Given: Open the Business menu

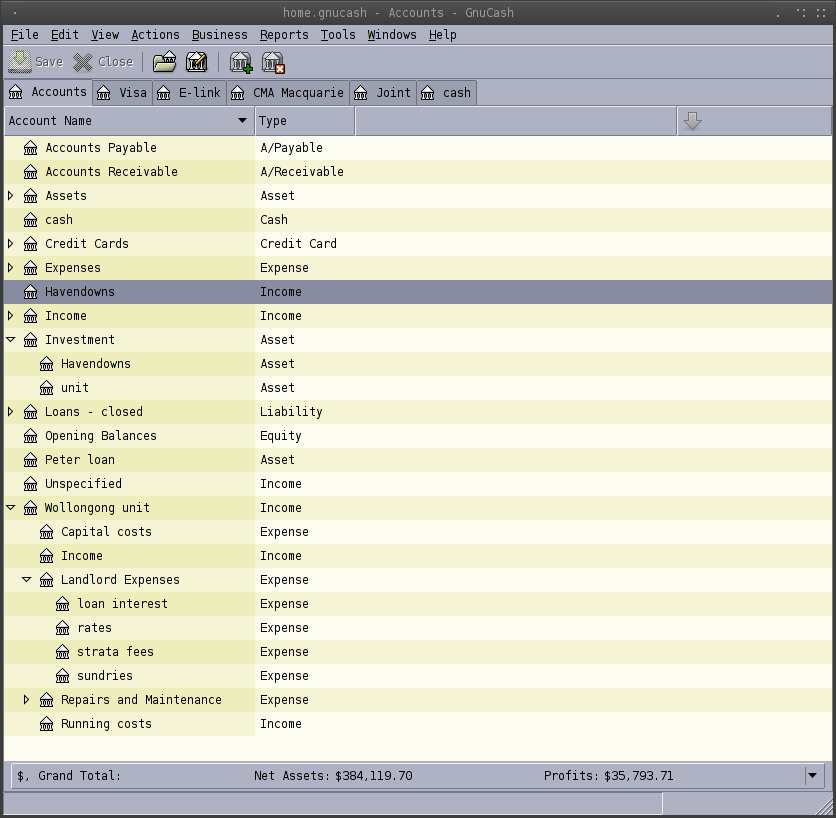Looking at the screenshot, I should pyautogui.click(x=220, y=35).
